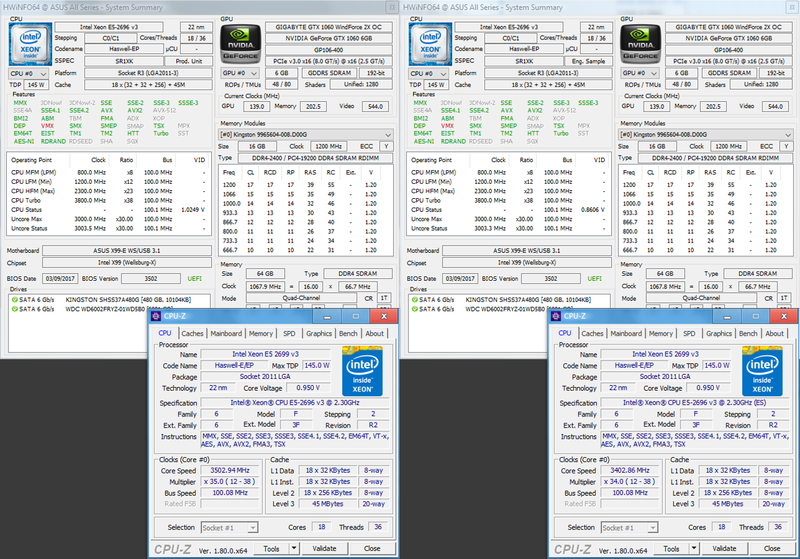Click the right CPU-Z title bar app icon
800x559 pixels.
pos(556,316)
